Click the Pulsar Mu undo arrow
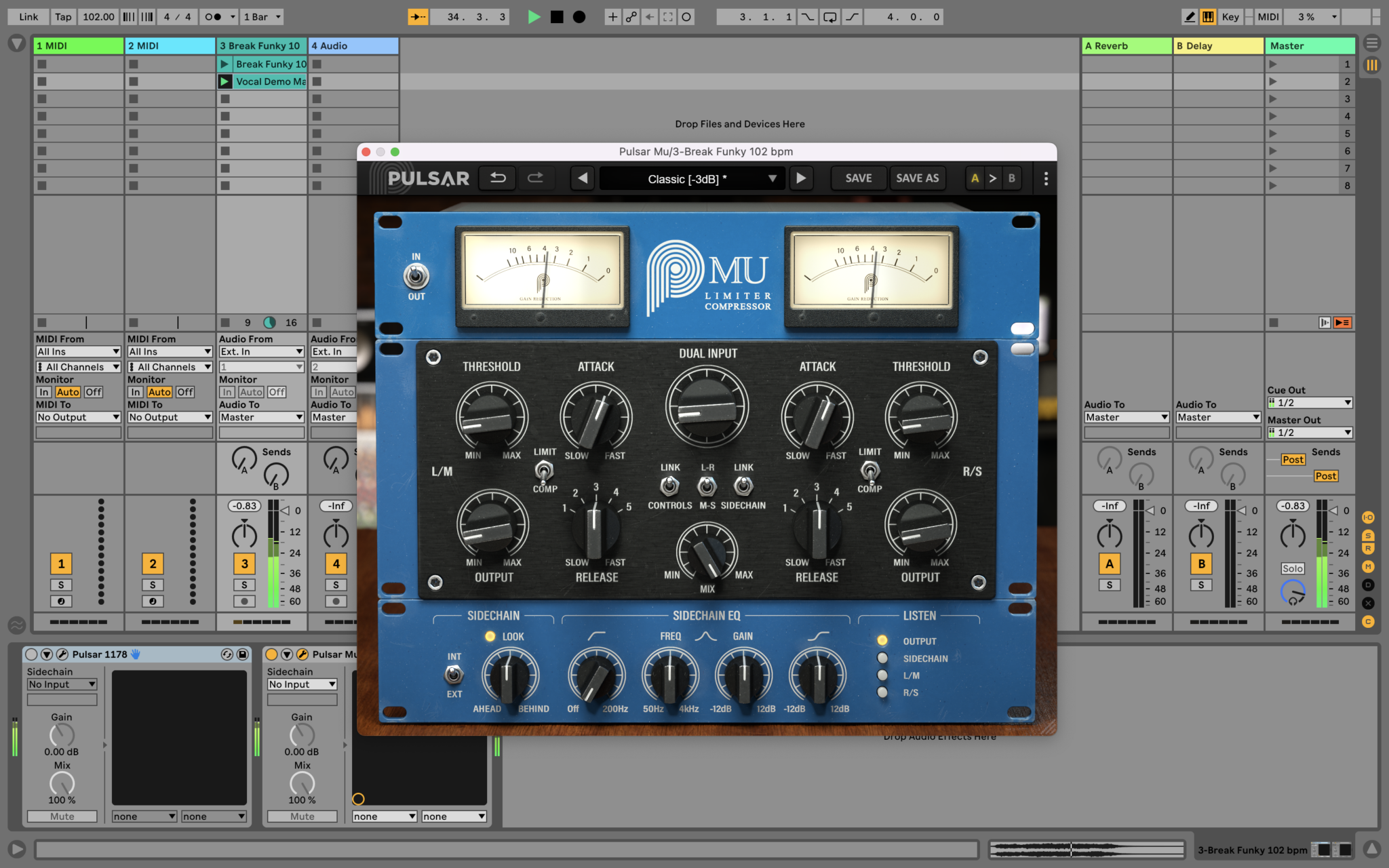 [x=498, y=178]
